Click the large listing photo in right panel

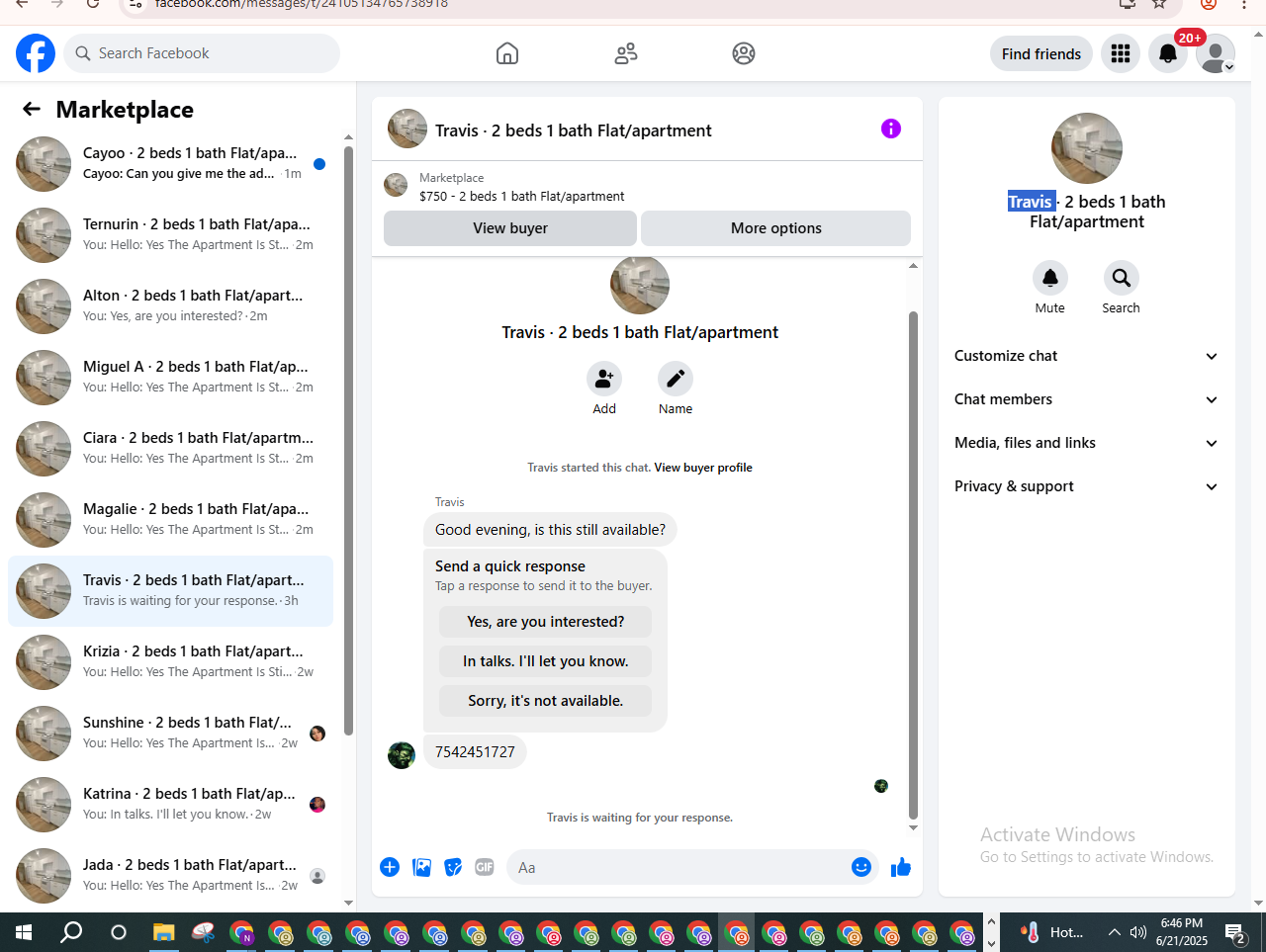(x=1087, y=148)
